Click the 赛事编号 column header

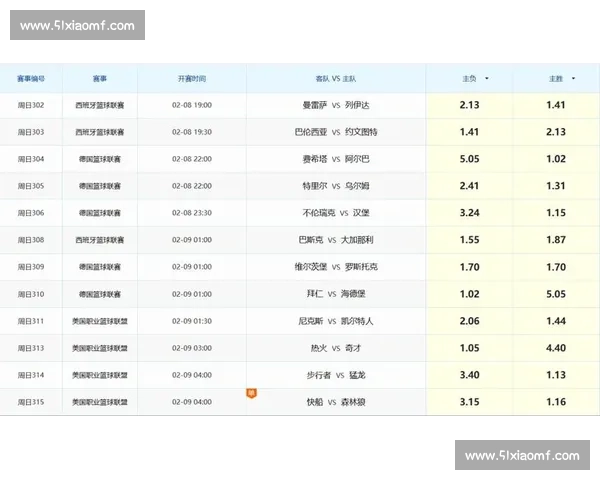tap(31, 78)
